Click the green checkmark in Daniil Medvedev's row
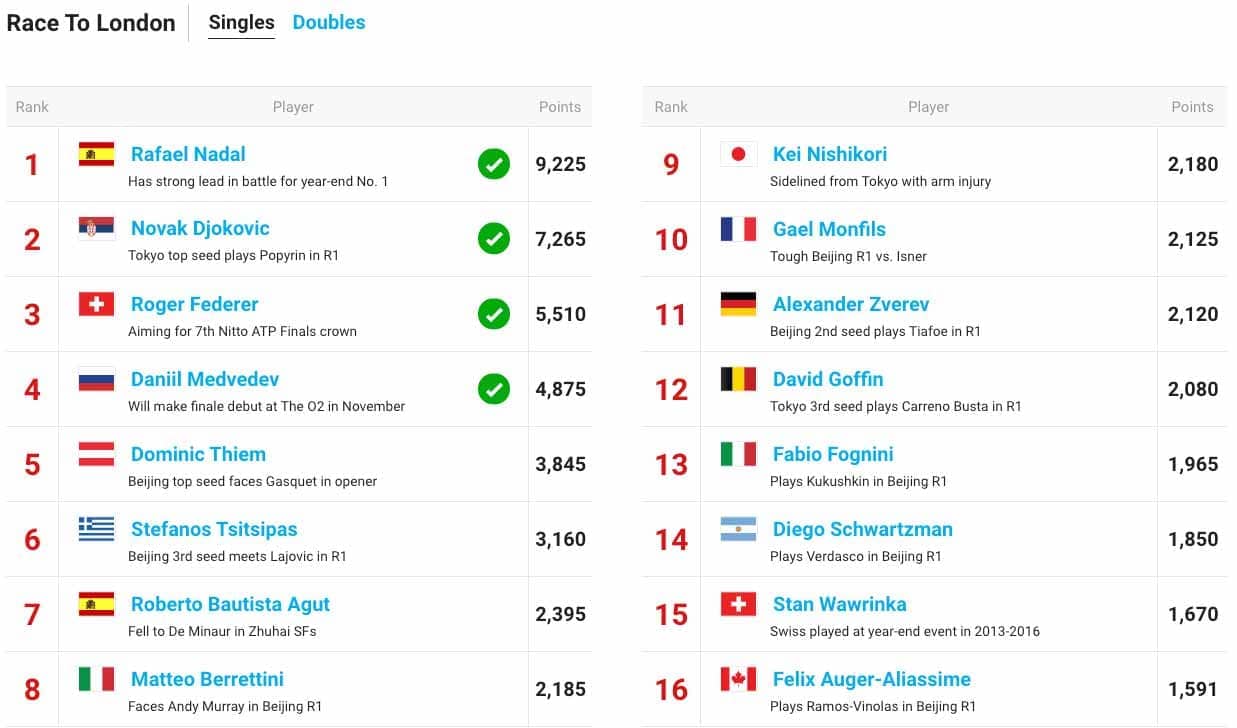Viewport: 1237px width, 728px height. (494, 389)
